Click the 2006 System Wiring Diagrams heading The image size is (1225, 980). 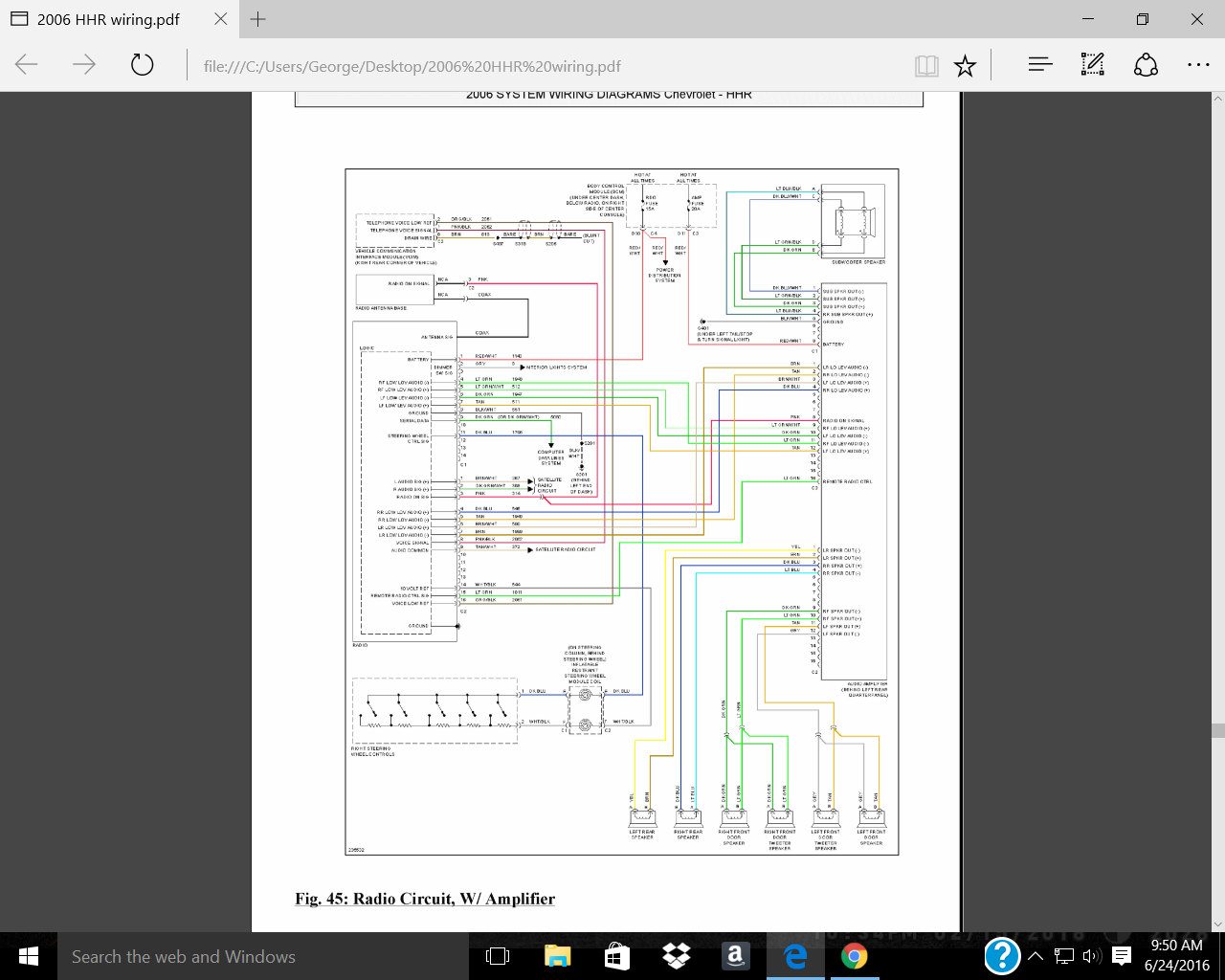[609, 95]
